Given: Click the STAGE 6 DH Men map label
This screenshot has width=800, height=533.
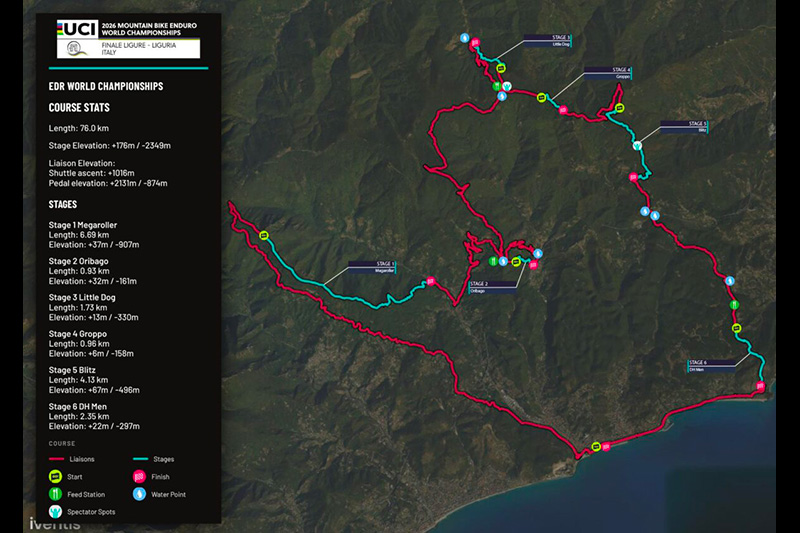Looking at the screenshot, I should click(712, 366).
